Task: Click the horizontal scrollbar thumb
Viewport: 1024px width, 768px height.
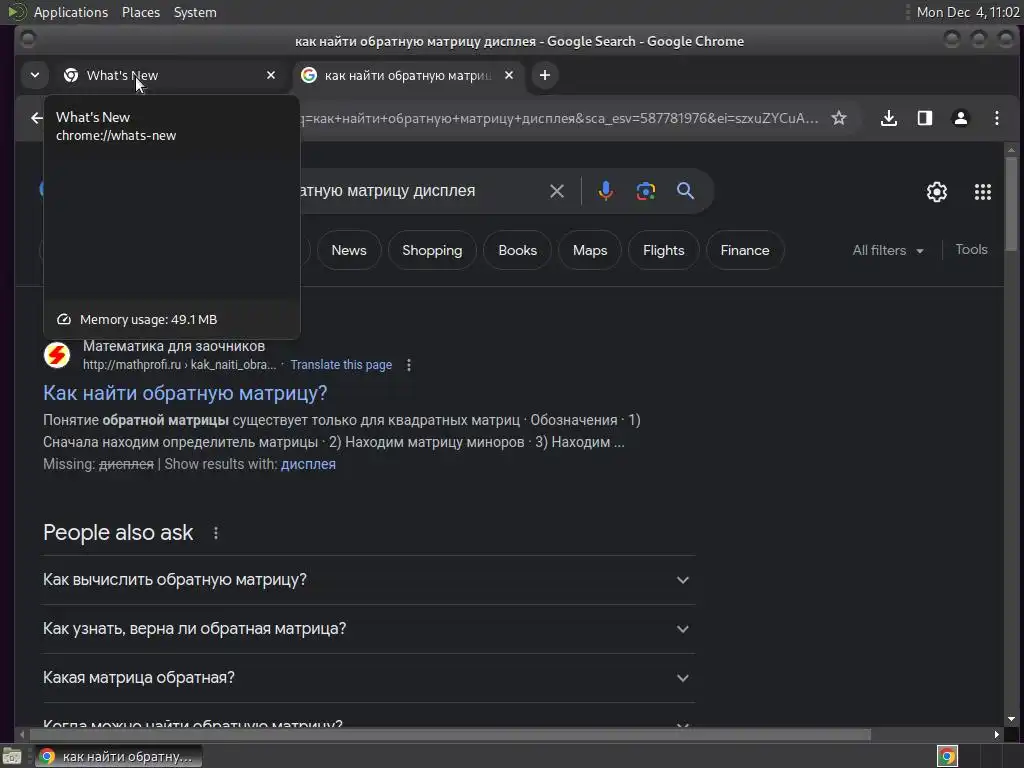Action: pos(450,735)
